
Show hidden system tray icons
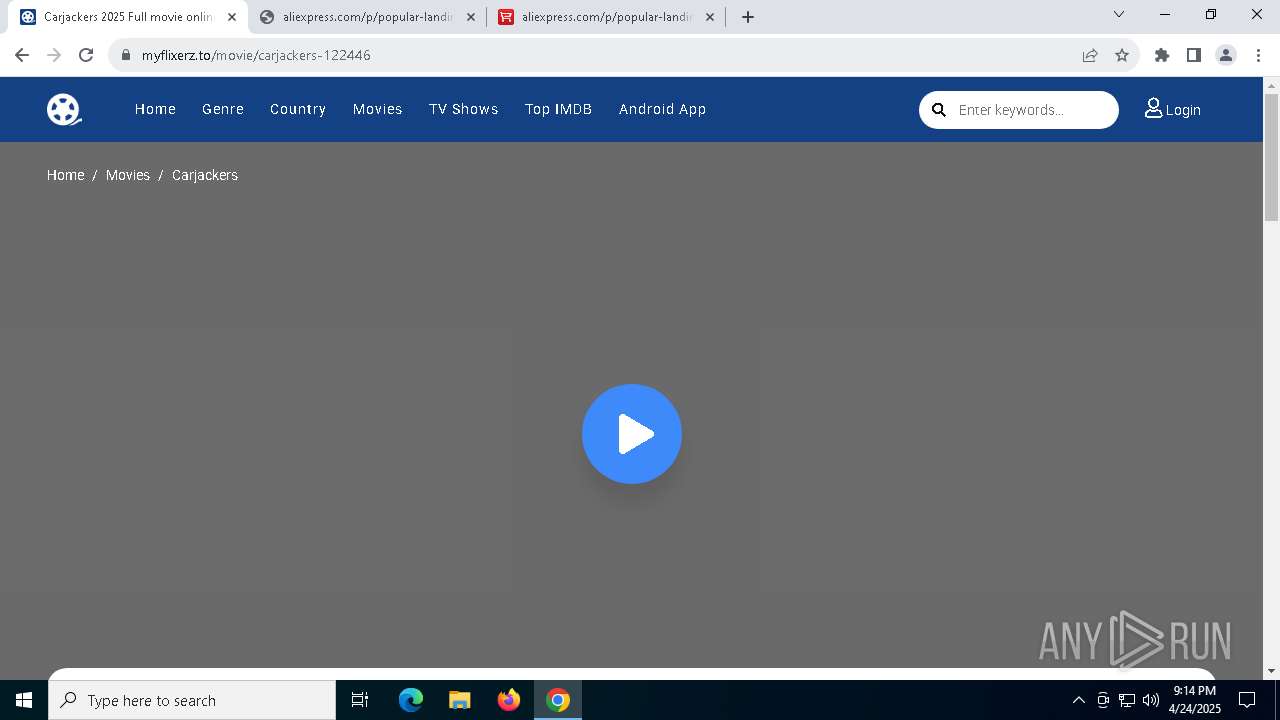point(1078,700)
